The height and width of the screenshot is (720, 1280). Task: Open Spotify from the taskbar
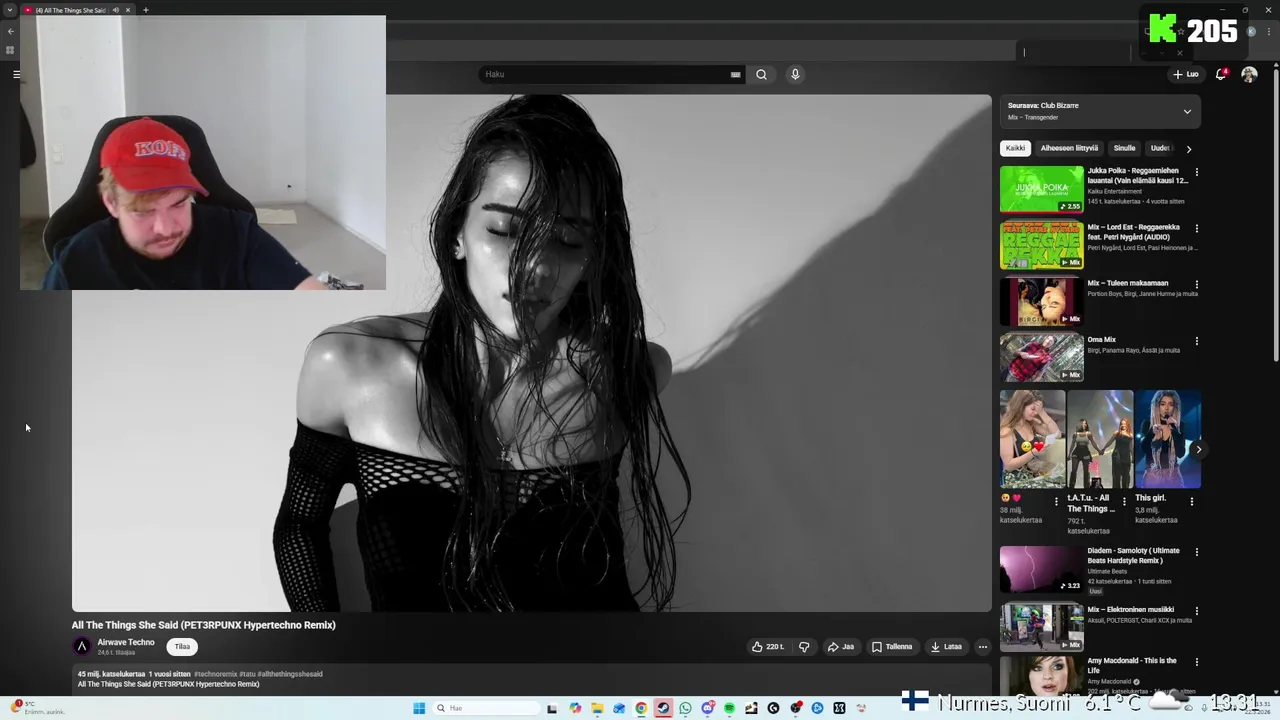pyautogui.click(x=729, y=708)
